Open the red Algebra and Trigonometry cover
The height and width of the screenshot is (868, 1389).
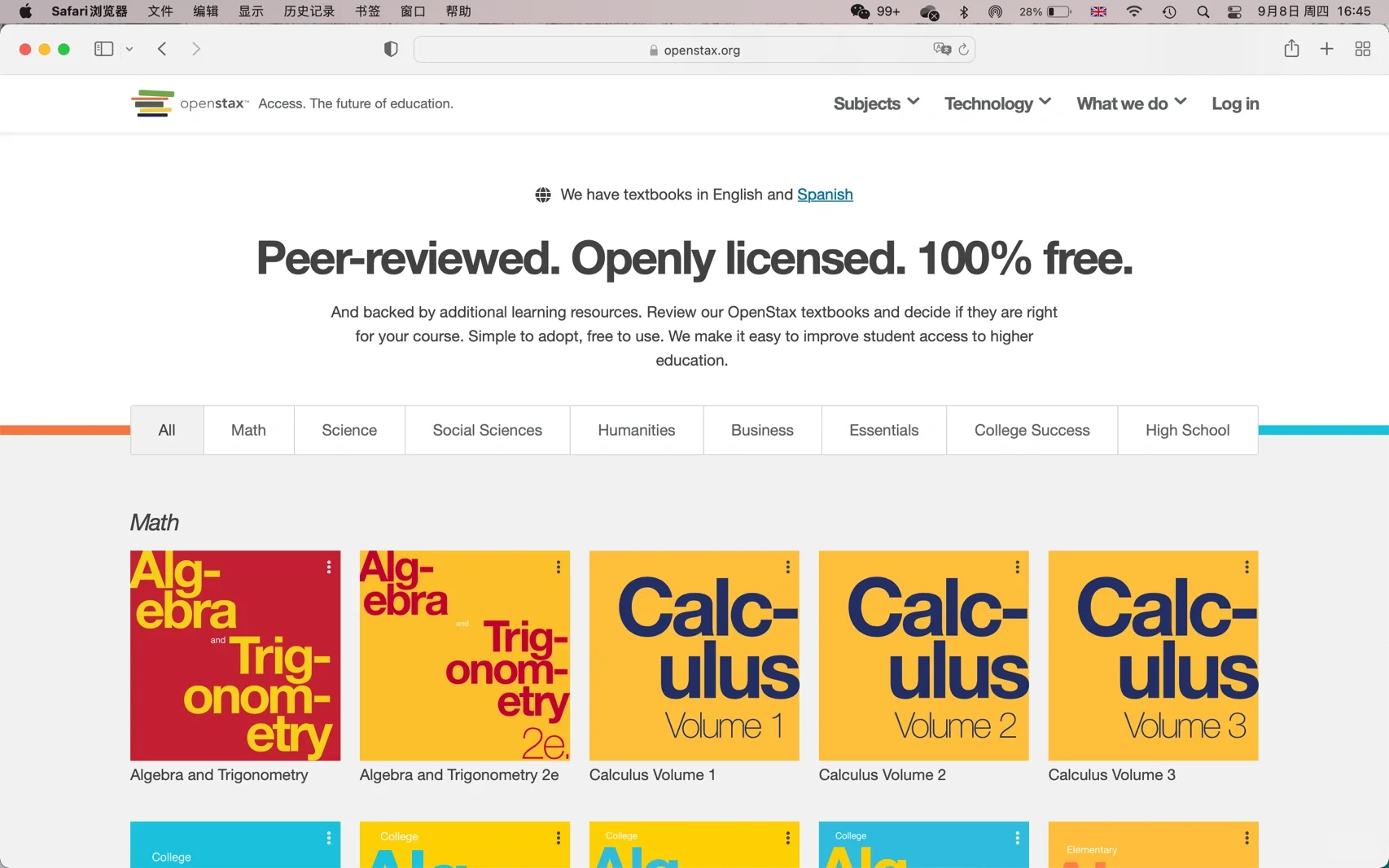[x=235, y=655]
